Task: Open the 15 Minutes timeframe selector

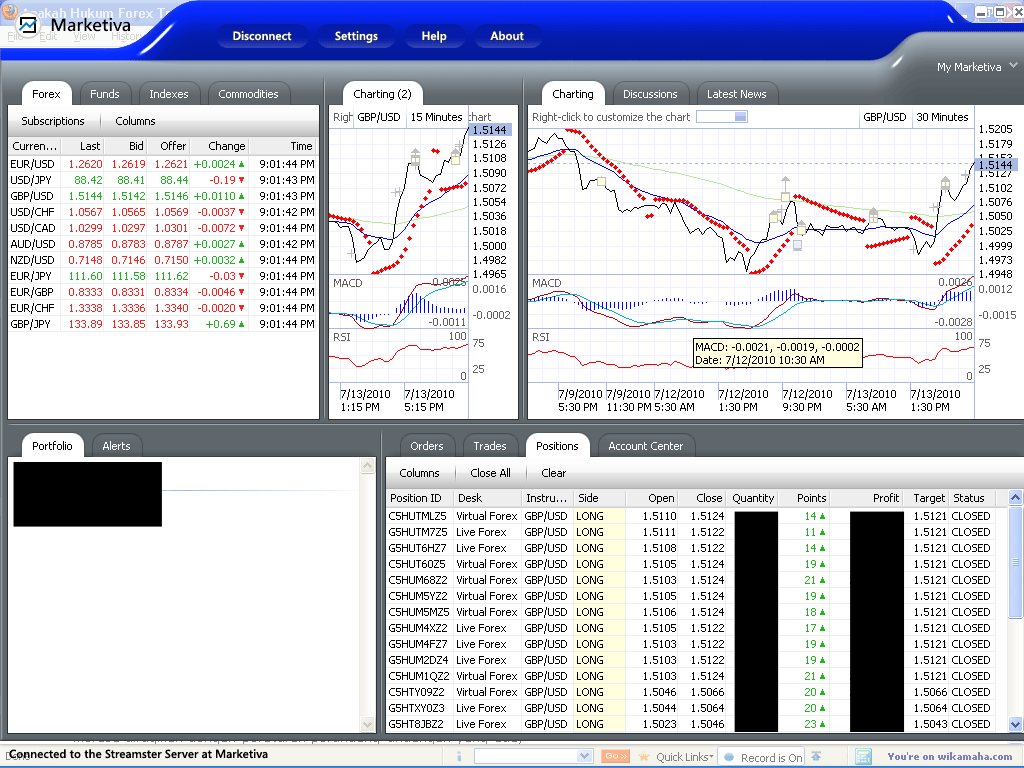Action: 436,117
